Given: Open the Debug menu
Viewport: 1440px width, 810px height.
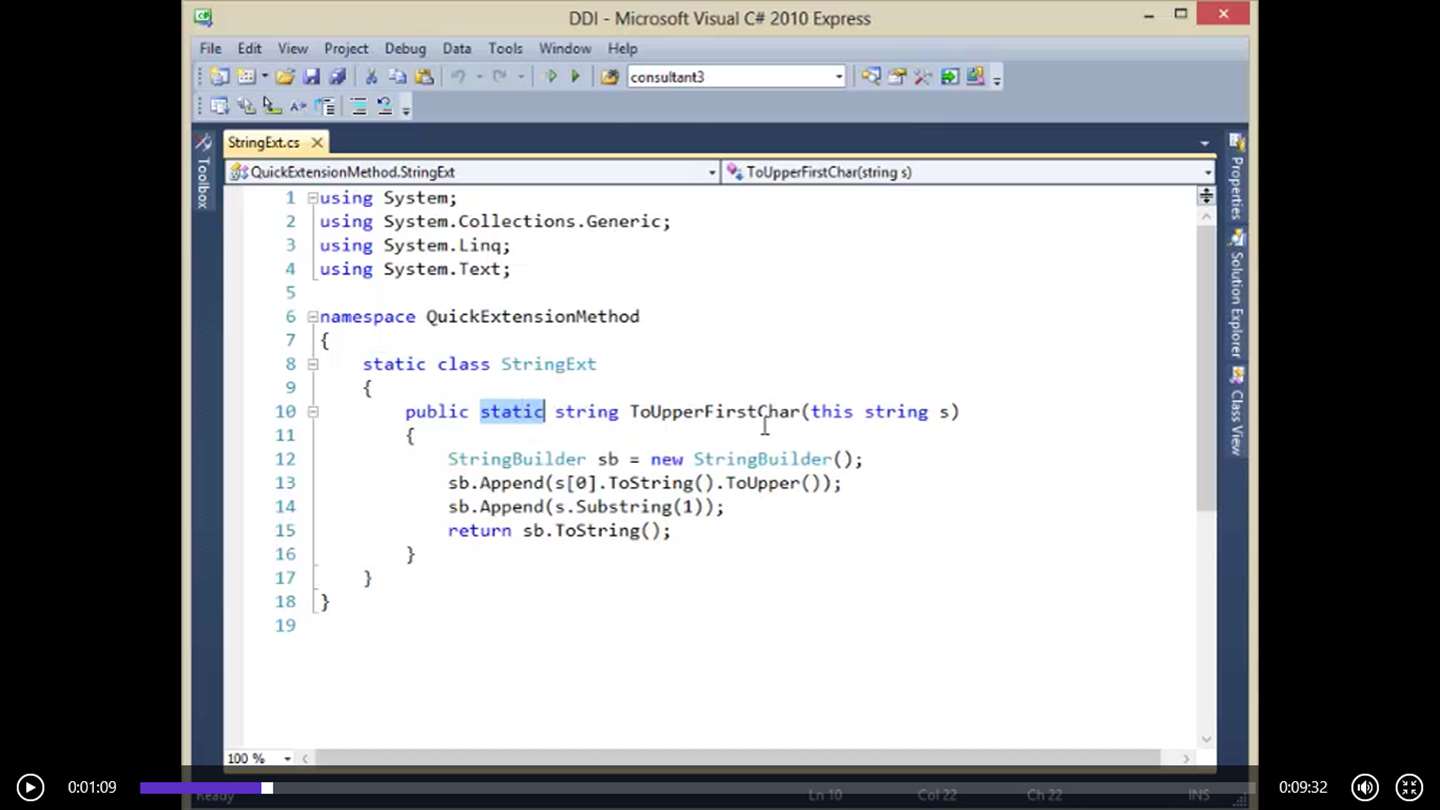Looking at the screenshot, I should coord(405,48).
